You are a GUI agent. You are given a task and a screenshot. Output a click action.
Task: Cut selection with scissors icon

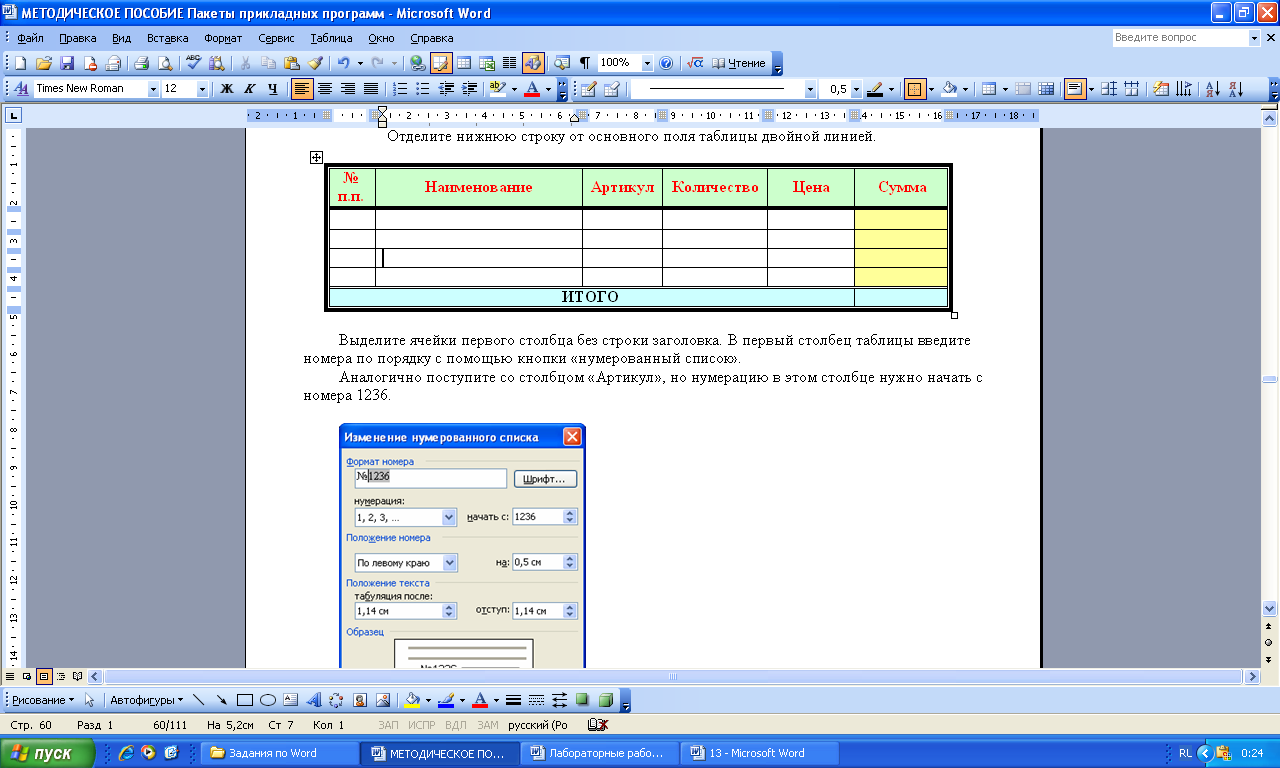click(x=245, y=63)
